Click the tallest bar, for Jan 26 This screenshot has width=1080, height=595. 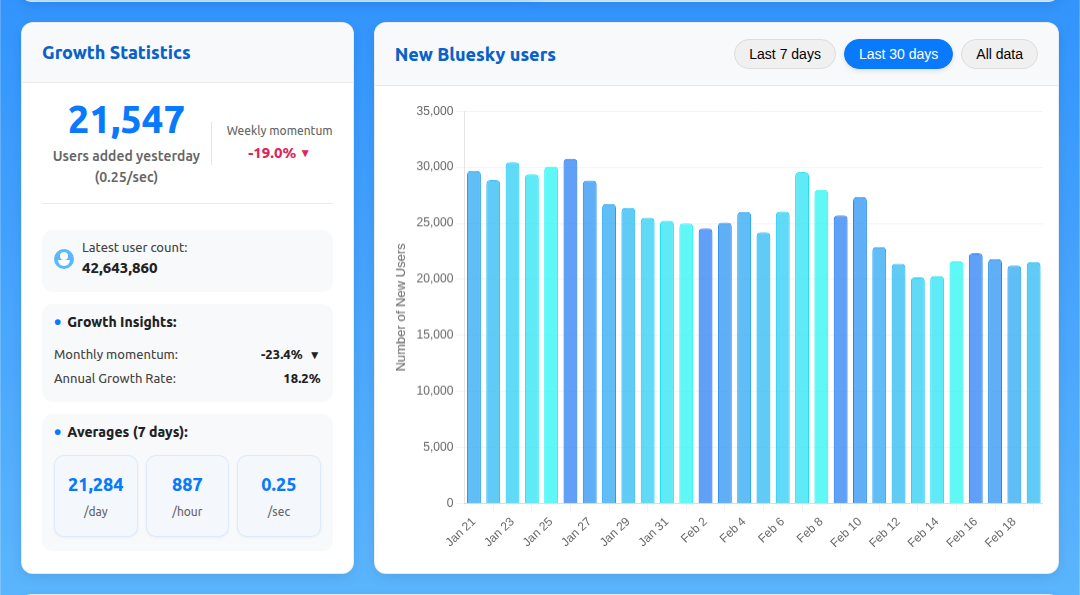pyautogui.click(x=570, y=331)
